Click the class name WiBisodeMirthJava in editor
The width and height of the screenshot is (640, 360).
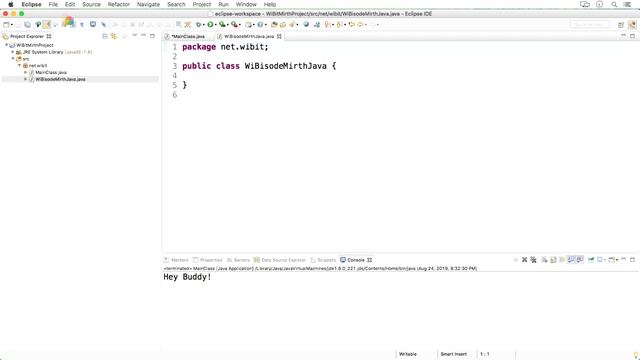click(285, 66)
